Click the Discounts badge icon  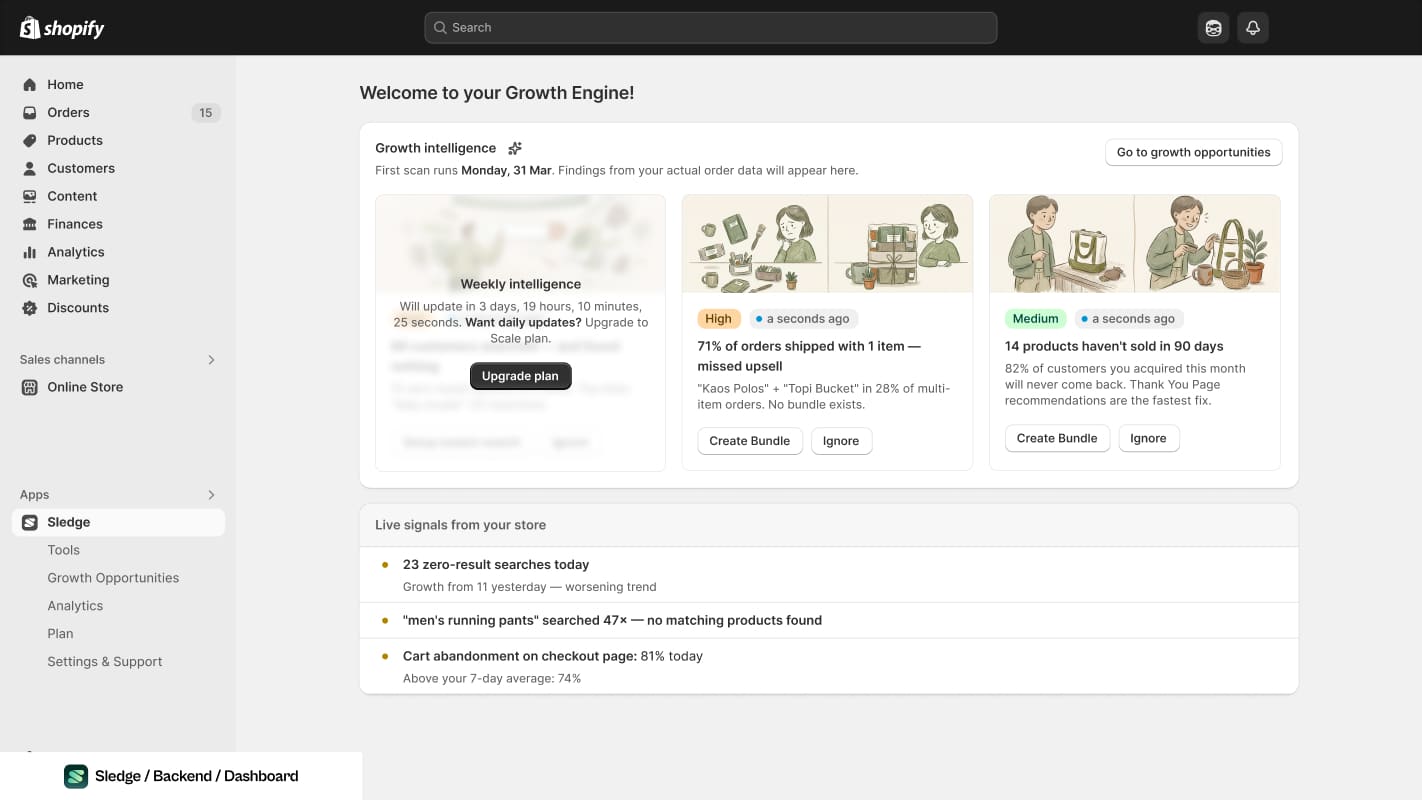tap(30, 309)
